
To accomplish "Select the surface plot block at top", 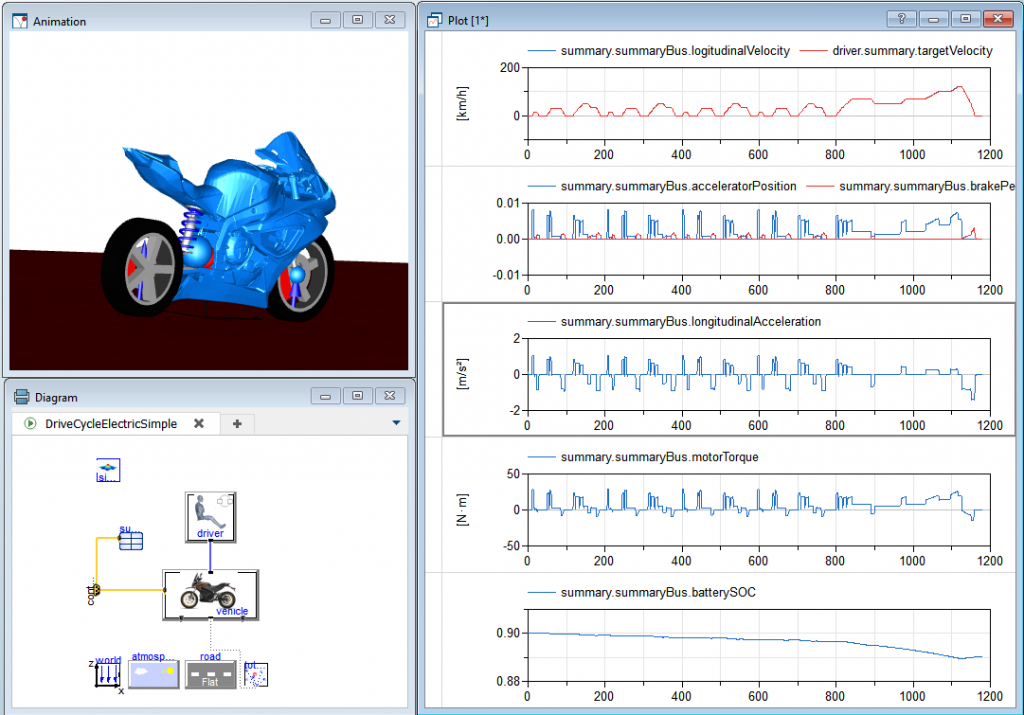I will pos(108,470).
